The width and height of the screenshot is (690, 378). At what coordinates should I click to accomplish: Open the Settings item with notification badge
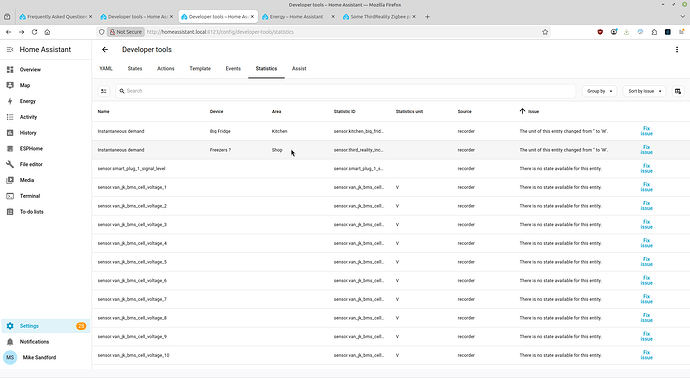click(x=46, y=326)
